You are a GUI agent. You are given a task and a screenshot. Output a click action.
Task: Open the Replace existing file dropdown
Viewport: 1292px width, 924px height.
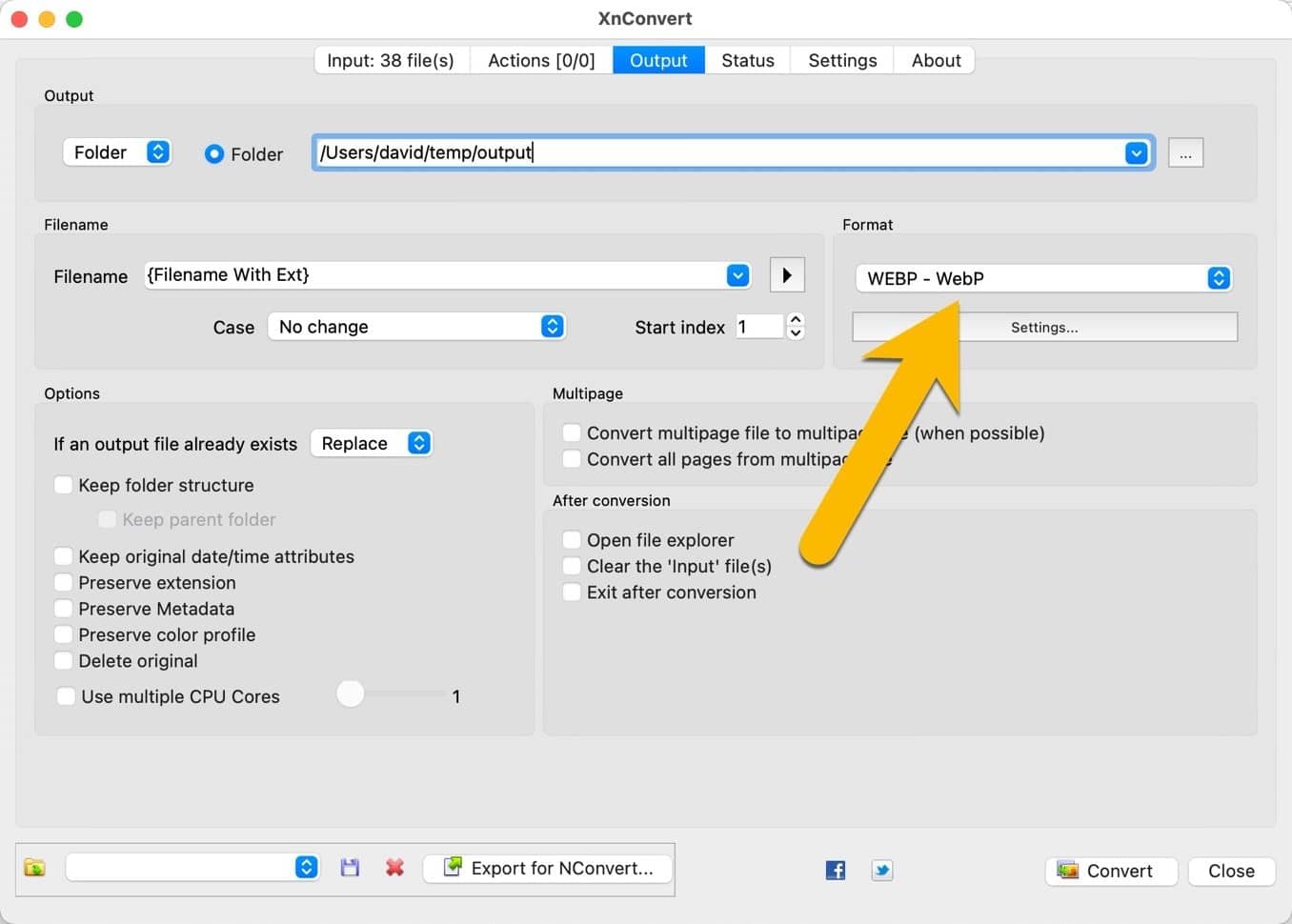[372, 443]
